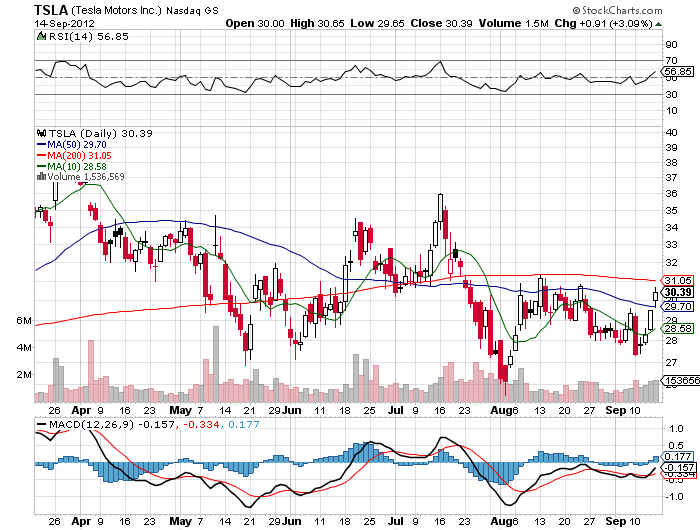Click the date 14-Sep-2012

point(64,23)
